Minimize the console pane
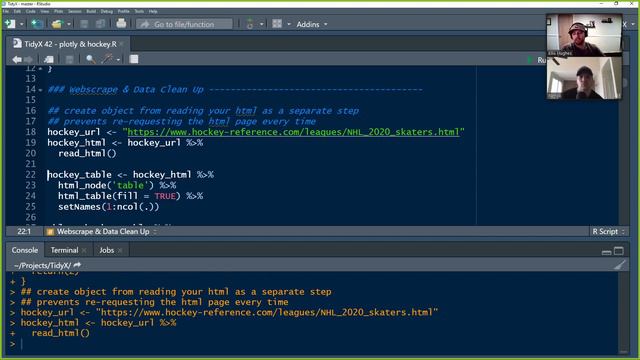Viewport: 640px width, 360px height. pos(607,251)
